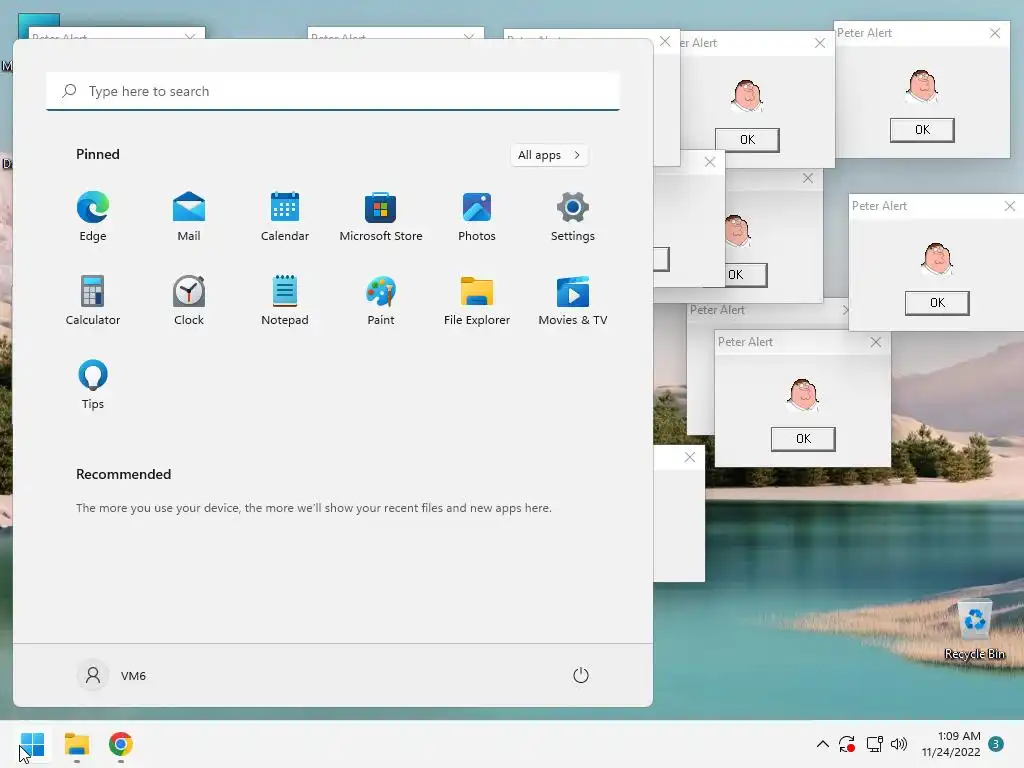The width and height of the screenshot is (1024, 768).
Task: Open the Tips app
Action: (x=93, y=385)
